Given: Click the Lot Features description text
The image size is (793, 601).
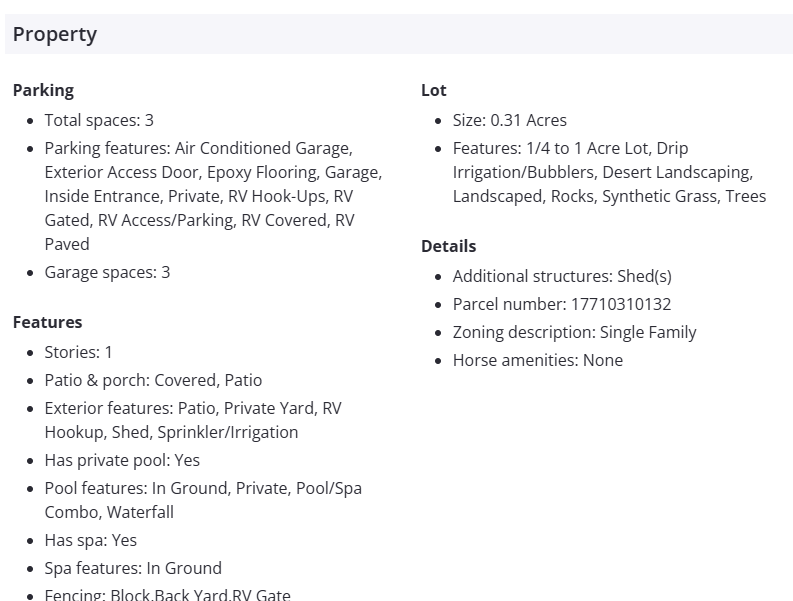Looking at the screenshot, I should [x=608, y=172].
